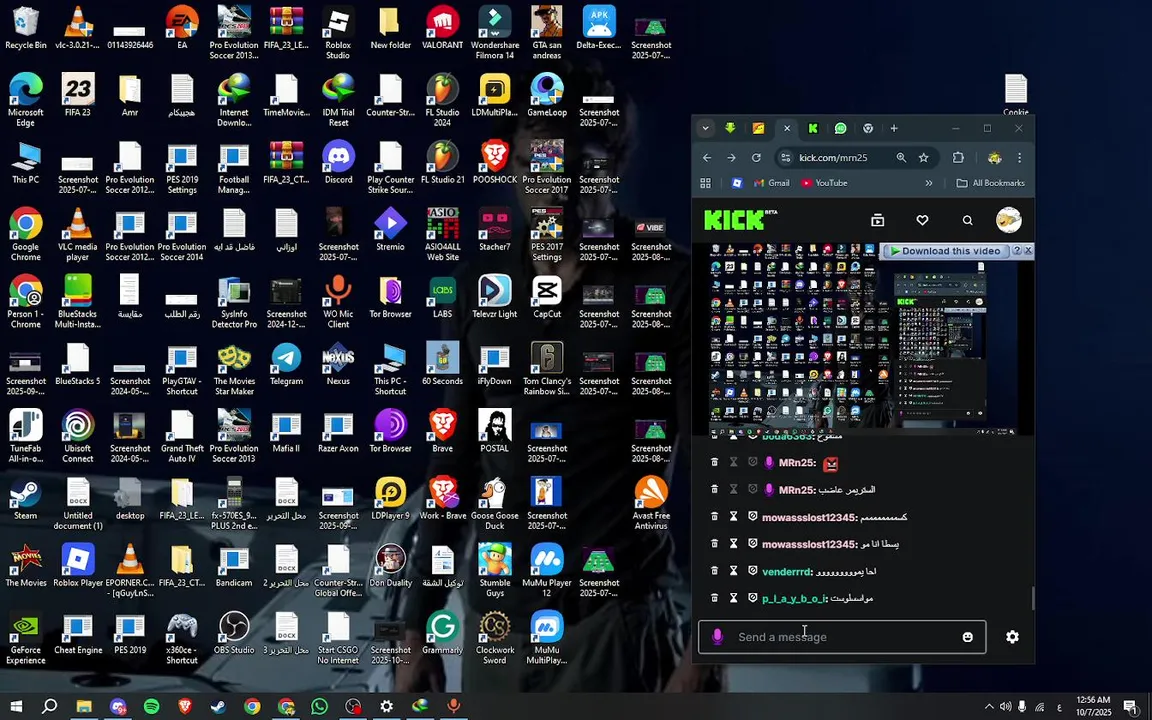The width and height of the screenshot is (1152, 720).
Task: Open Kick search magnifier icon
Action: [x=968, y=220]
